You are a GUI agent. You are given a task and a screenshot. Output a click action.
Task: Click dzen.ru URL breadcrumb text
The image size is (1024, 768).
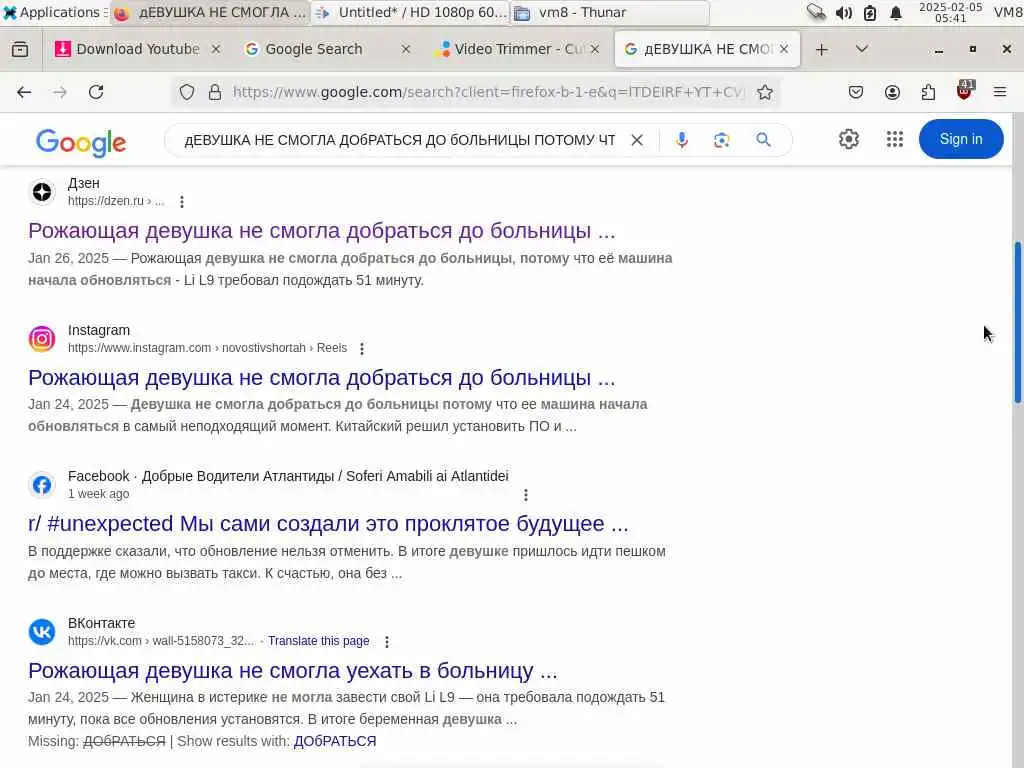coord(116,201)
